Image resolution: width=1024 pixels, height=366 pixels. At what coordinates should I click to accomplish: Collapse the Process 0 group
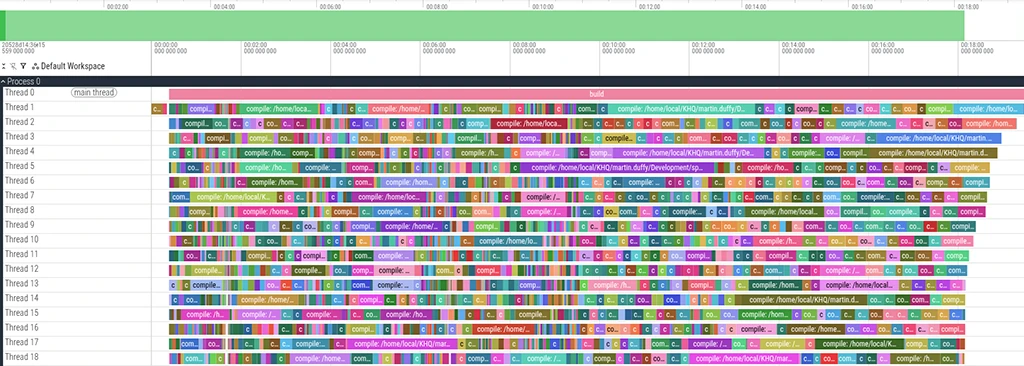(x=4, y=82)
